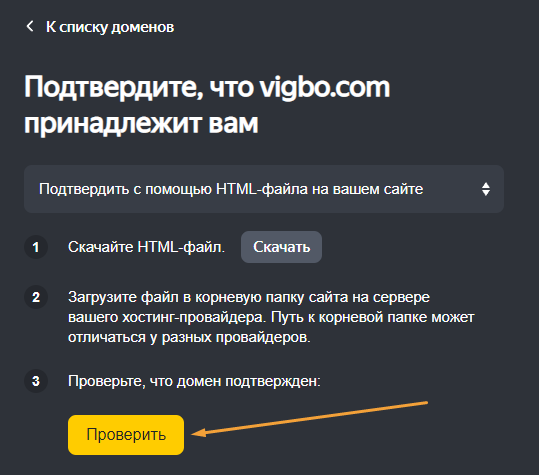Click 'Подтвердить с помощью HTML-файла' label text
This screenshot has width=539, height=475.
(231, 189)
